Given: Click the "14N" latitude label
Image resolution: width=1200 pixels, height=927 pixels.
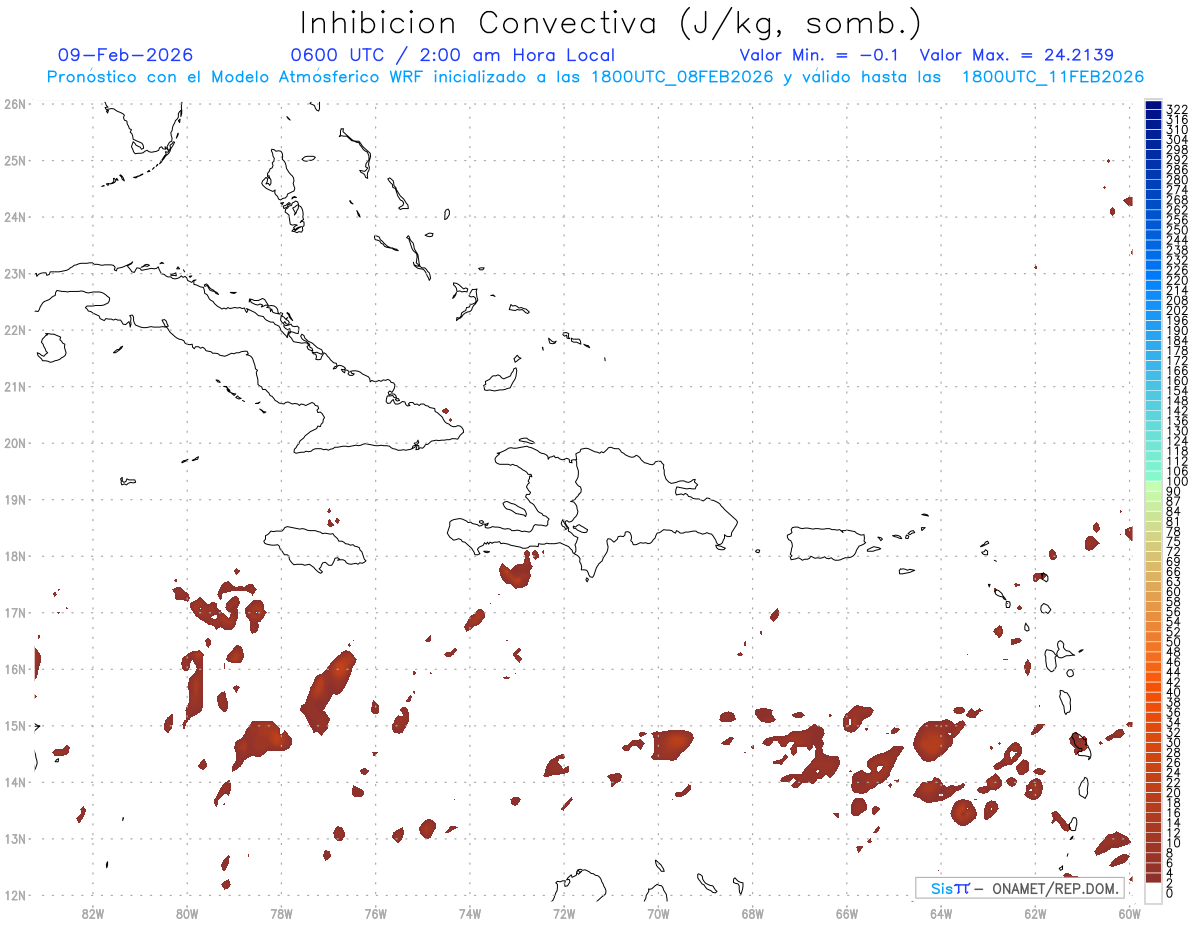Looking at the screenshot, I should click(x=15, y=782).
